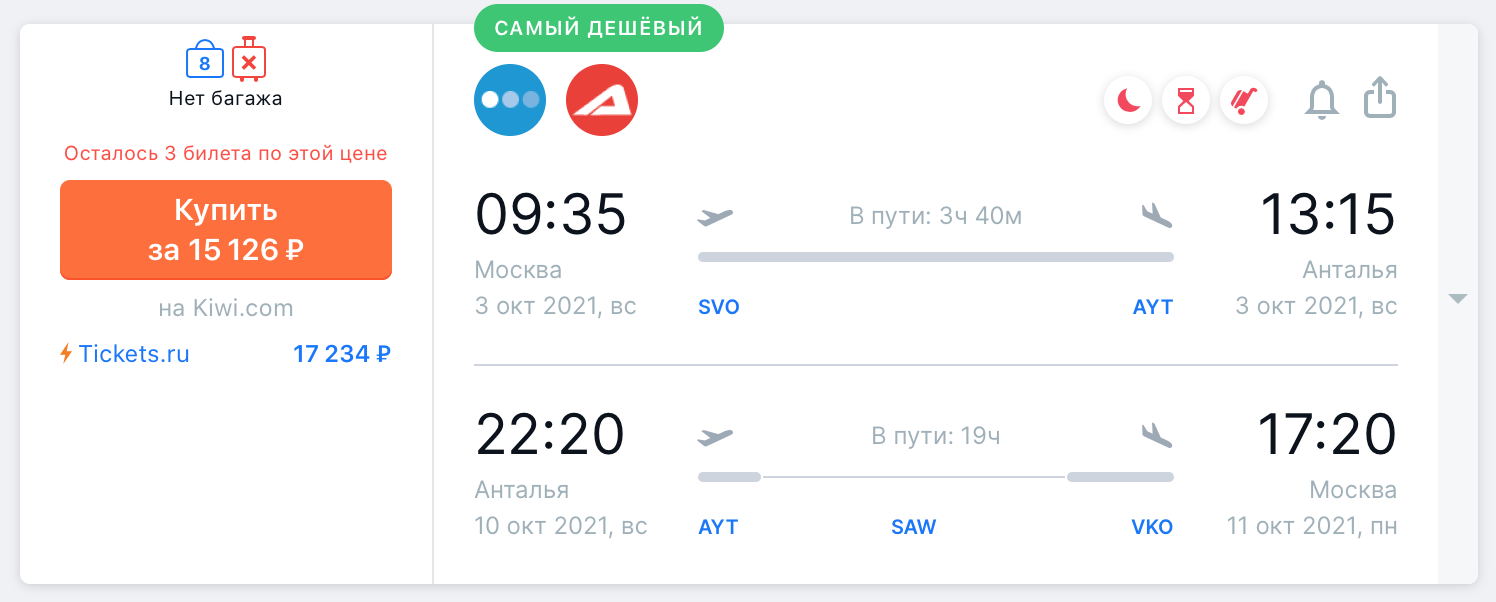Select the 17 234 ₽ price

[x=342, y=353]
